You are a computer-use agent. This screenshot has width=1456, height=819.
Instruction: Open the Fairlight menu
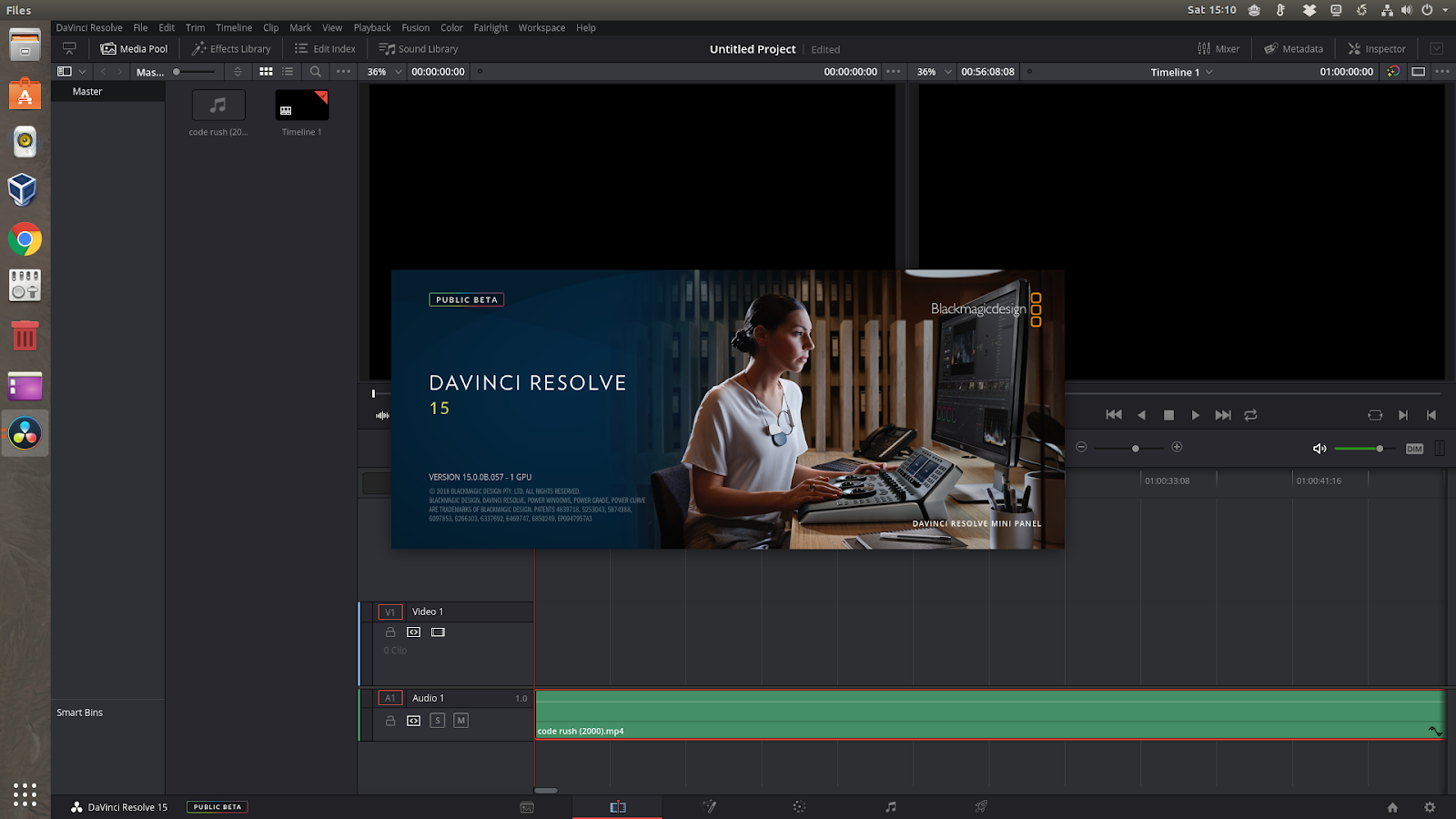[490, 27]
